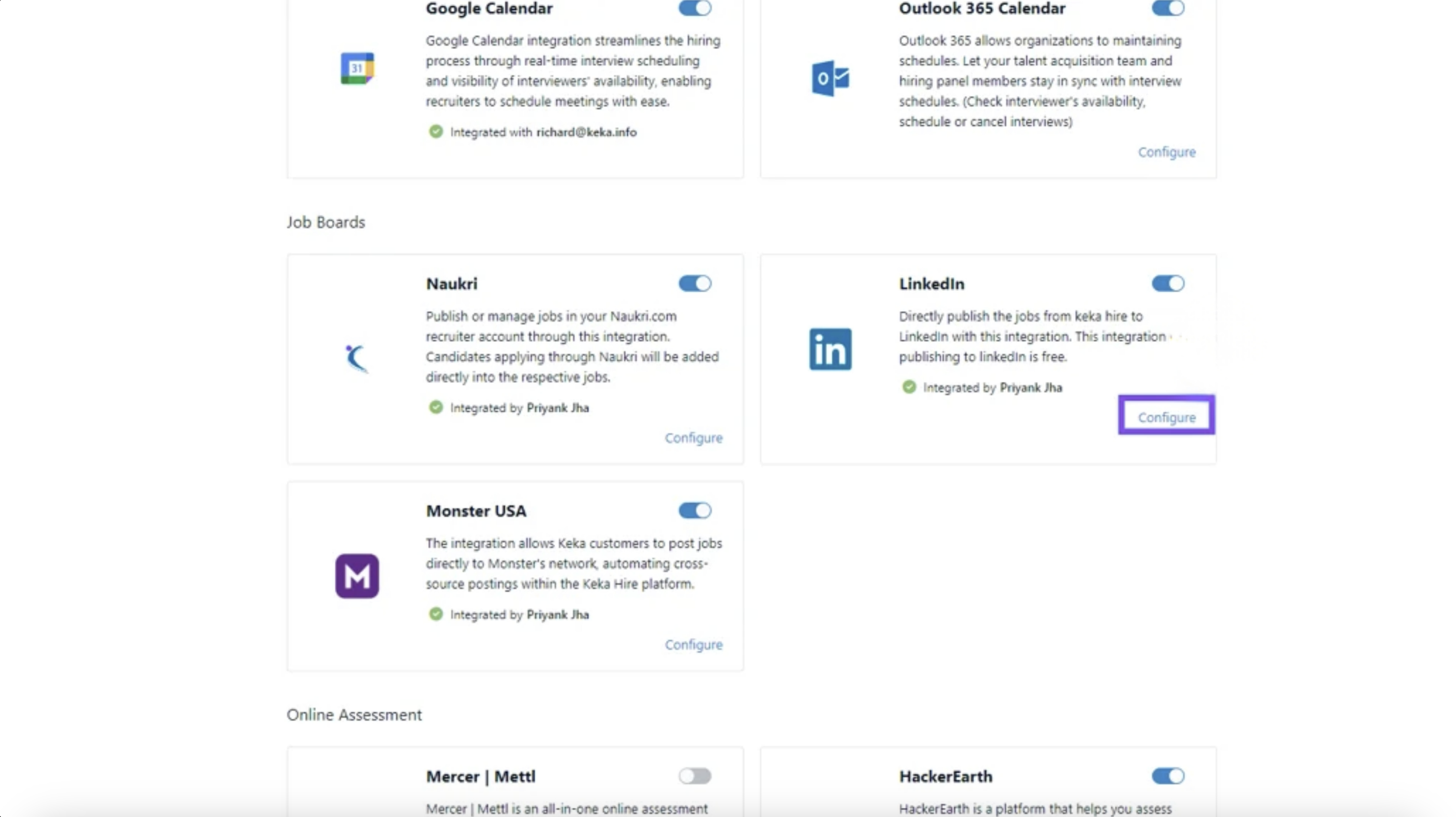Turn off Google Calendar integration toggle
Screen dimensions: 1456x817
tap(695, 9)
